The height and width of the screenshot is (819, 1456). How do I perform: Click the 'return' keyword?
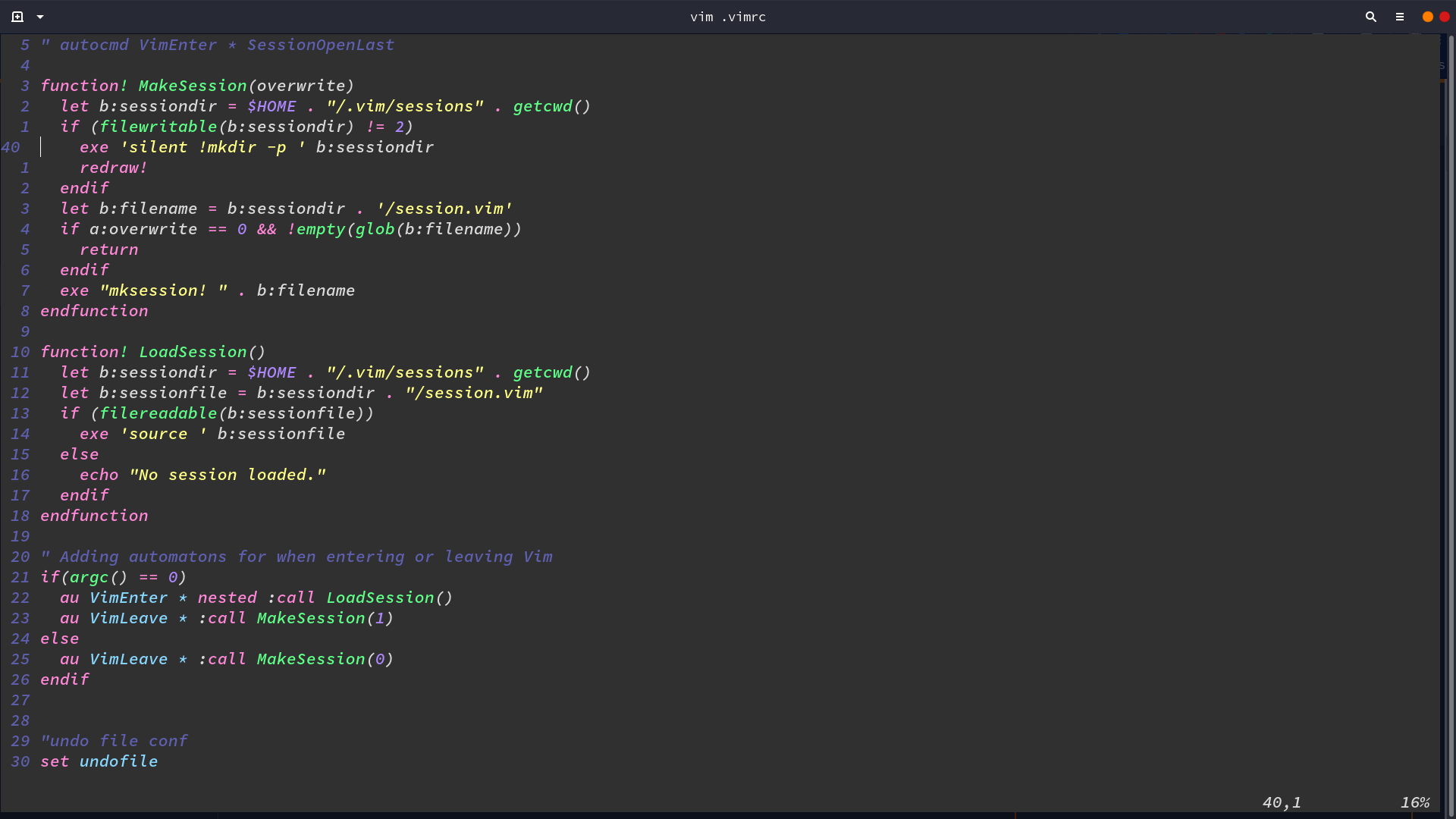[x=109, y=249]
